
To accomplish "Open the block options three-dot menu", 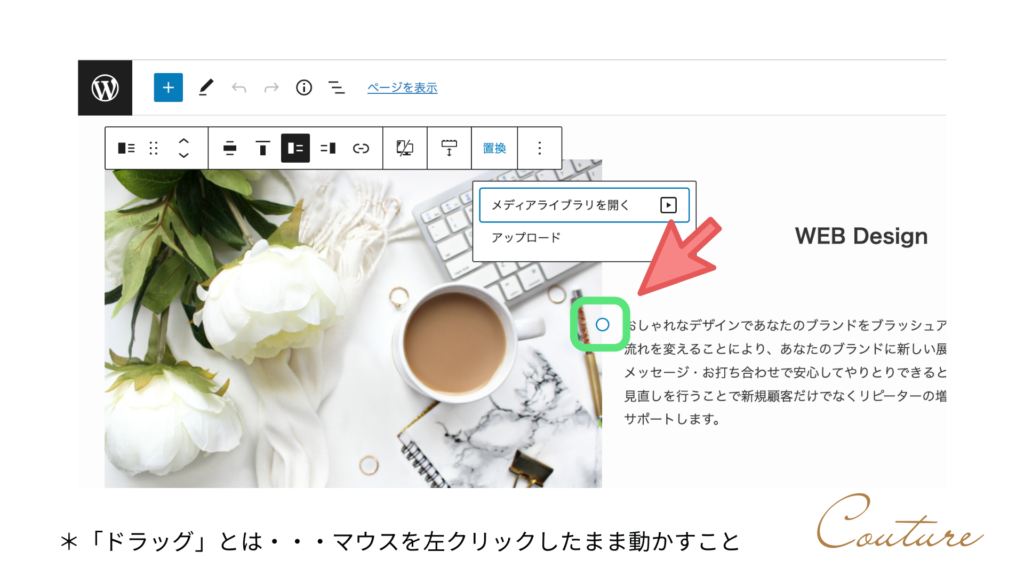I will 539,148.
